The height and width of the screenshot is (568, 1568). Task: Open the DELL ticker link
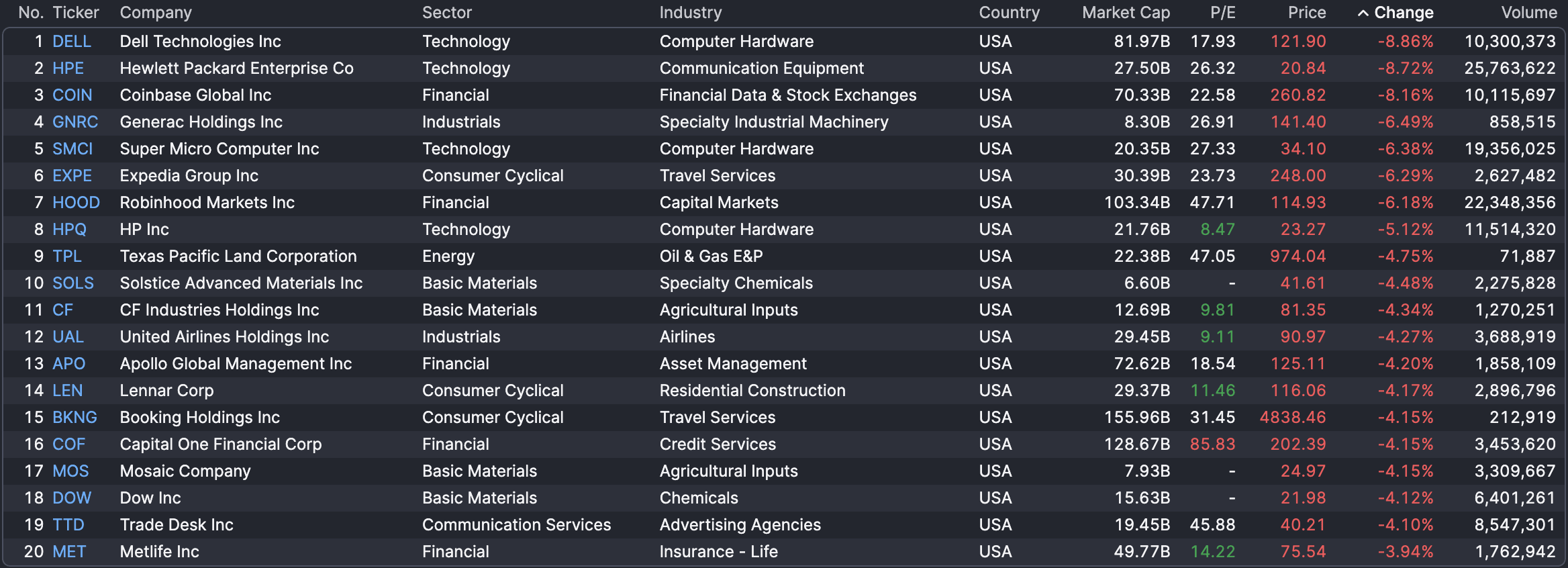coord(71,41)
